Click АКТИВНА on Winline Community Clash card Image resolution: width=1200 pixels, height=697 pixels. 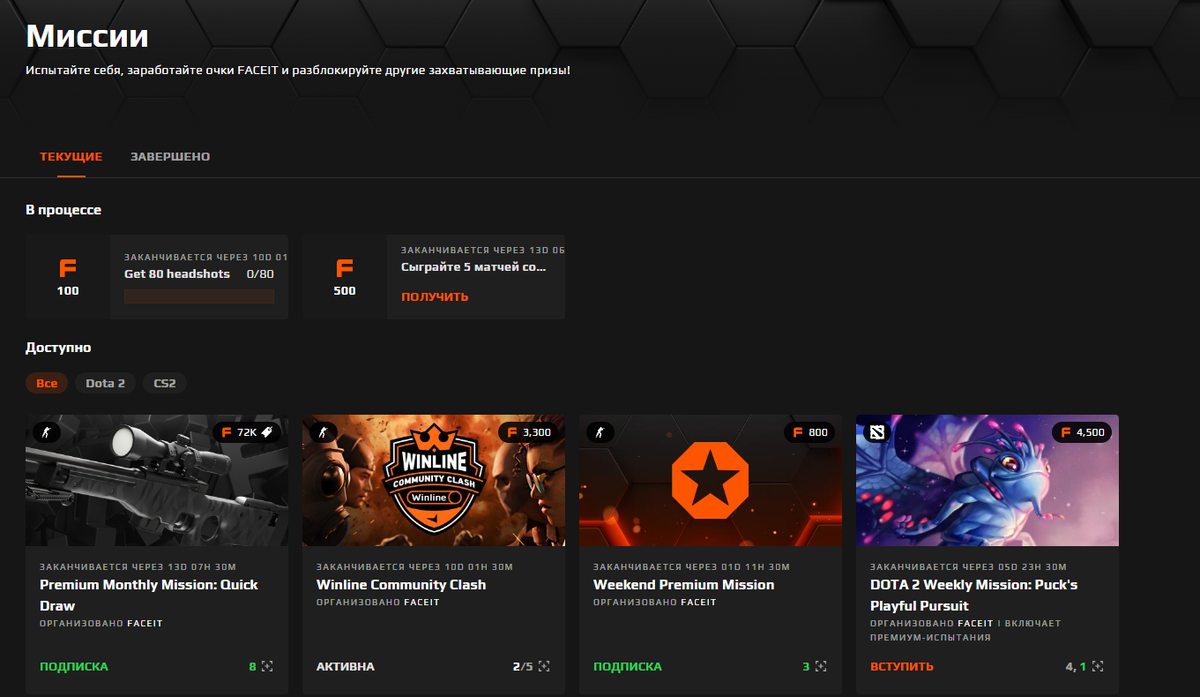click(x=346, y=666)
